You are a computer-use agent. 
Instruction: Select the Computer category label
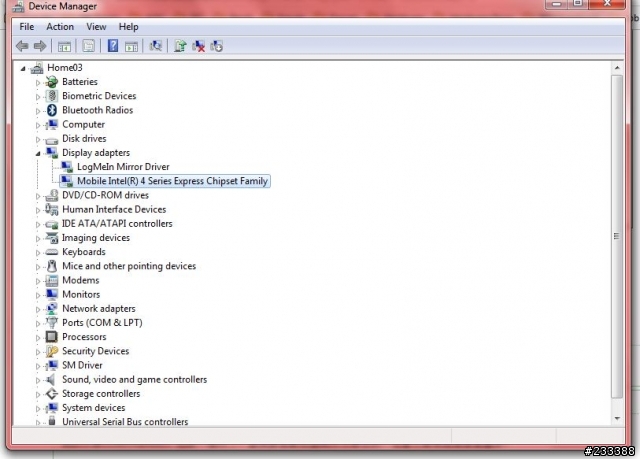coord(83,124)
